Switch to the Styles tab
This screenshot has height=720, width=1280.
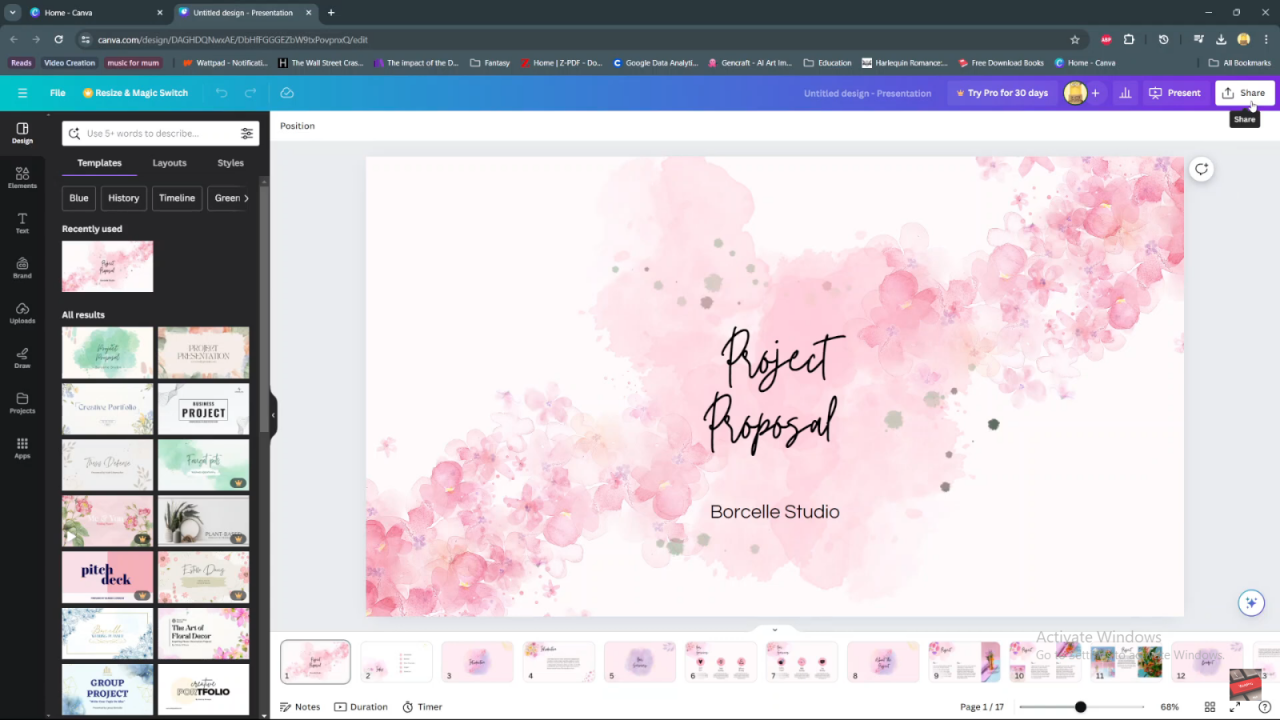coord(230,163)
